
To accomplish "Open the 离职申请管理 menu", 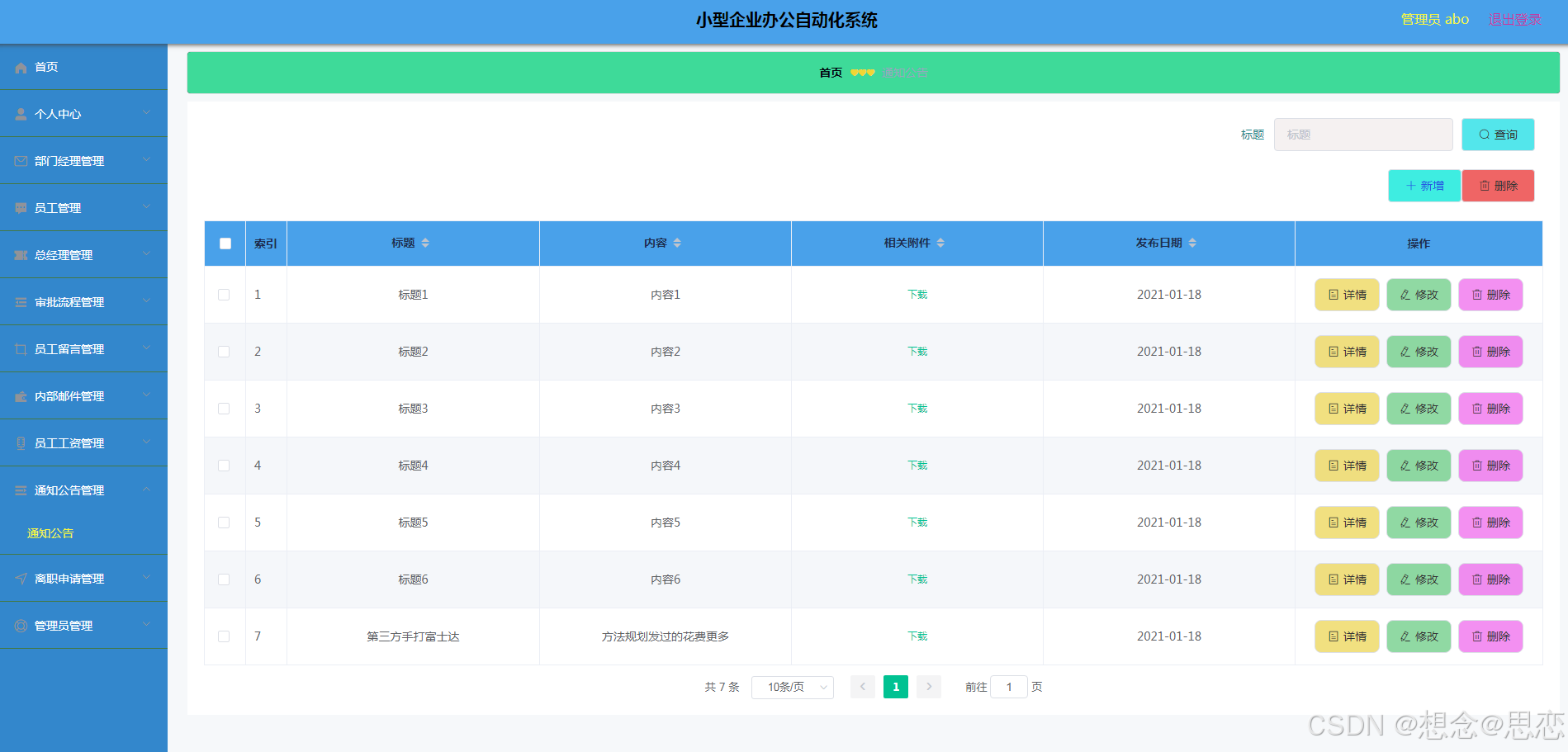I will coord(83,579).
